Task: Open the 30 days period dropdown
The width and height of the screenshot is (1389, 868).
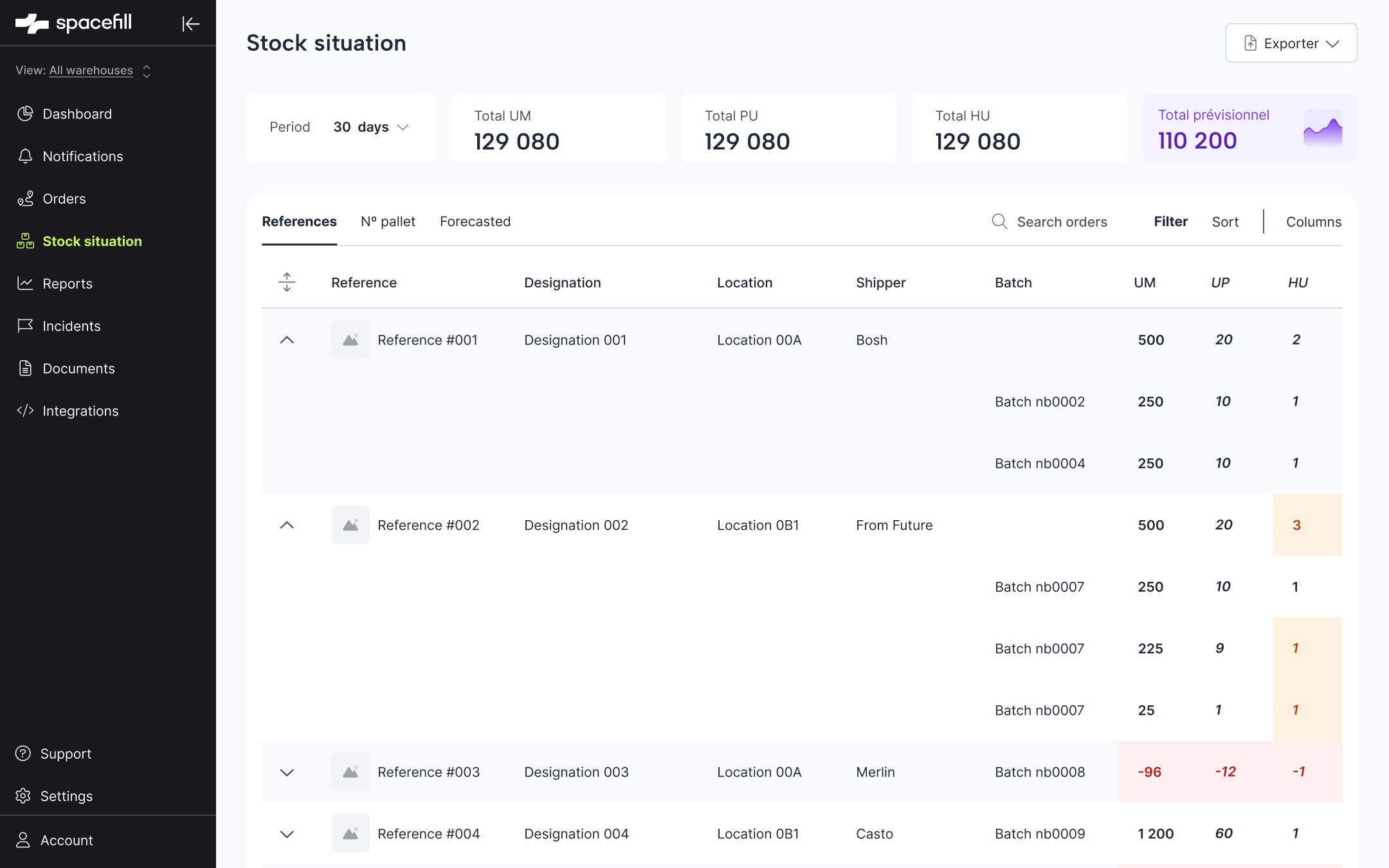Action: [371, 127]
